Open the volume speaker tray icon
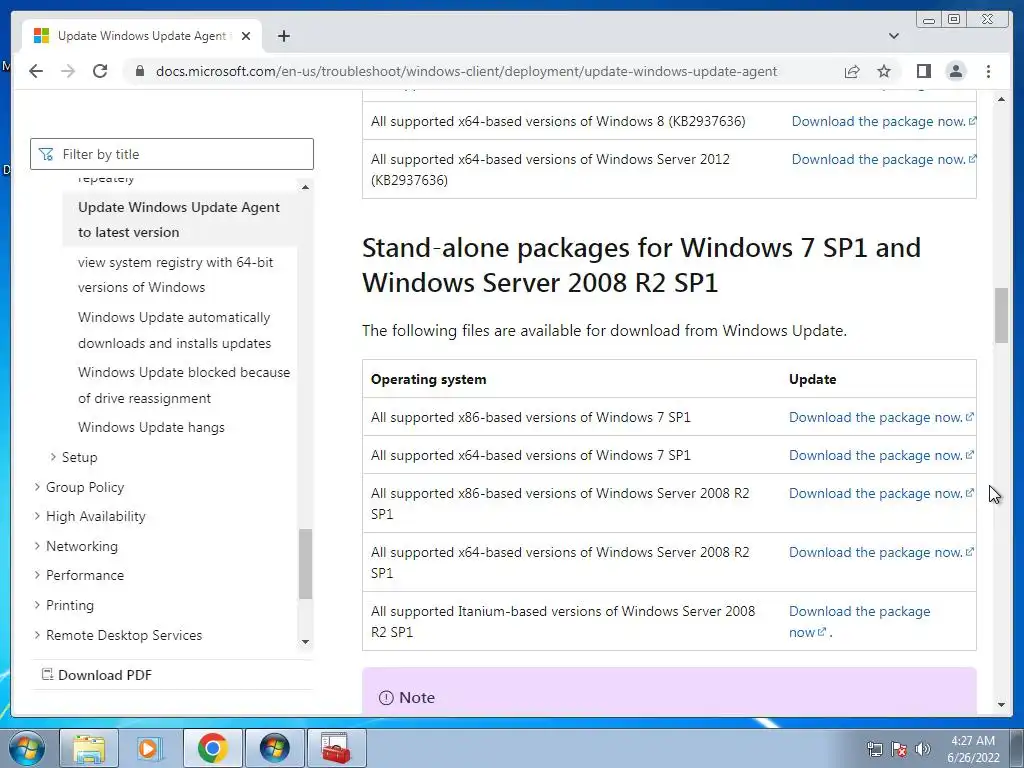The width and height of the screenshot is (1024, 768). 923,749
